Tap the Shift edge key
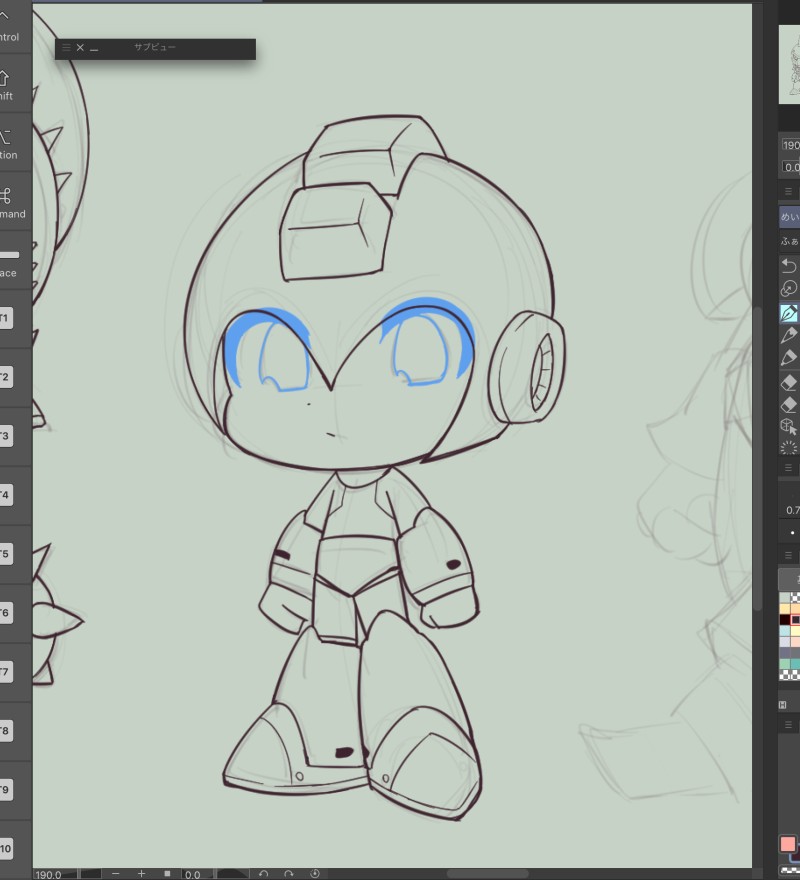The image size is (800, 880). pyautogui.click(x=15, y=83)
